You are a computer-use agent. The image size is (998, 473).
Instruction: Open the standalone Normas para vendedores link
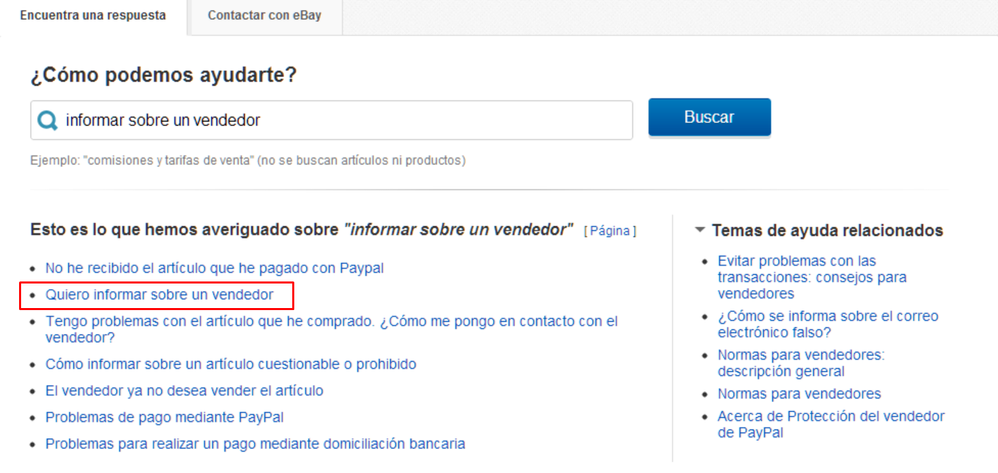[799, 393]
